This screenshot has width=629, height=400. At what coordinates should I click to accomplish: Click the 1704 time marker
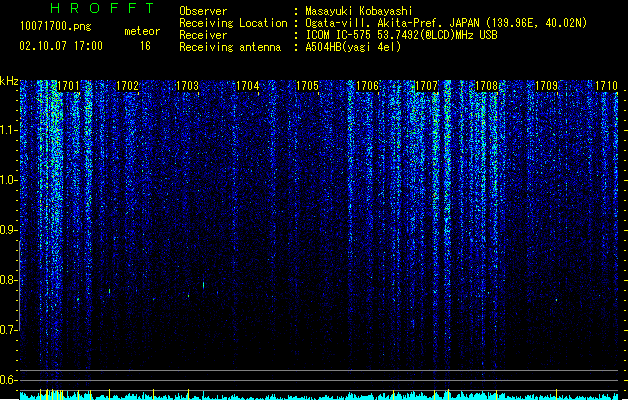coord(248,86)
